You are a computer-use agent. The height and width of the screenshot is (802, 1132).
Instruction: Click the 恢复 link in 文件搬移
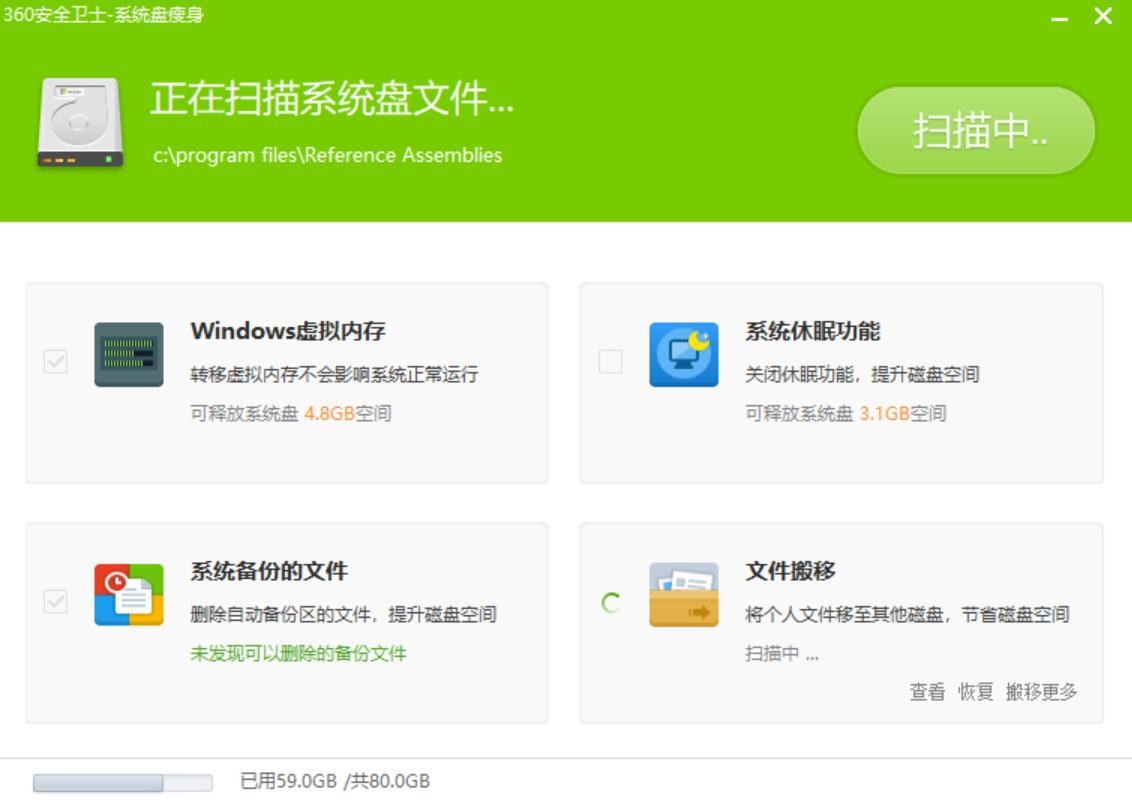[976, 692]
